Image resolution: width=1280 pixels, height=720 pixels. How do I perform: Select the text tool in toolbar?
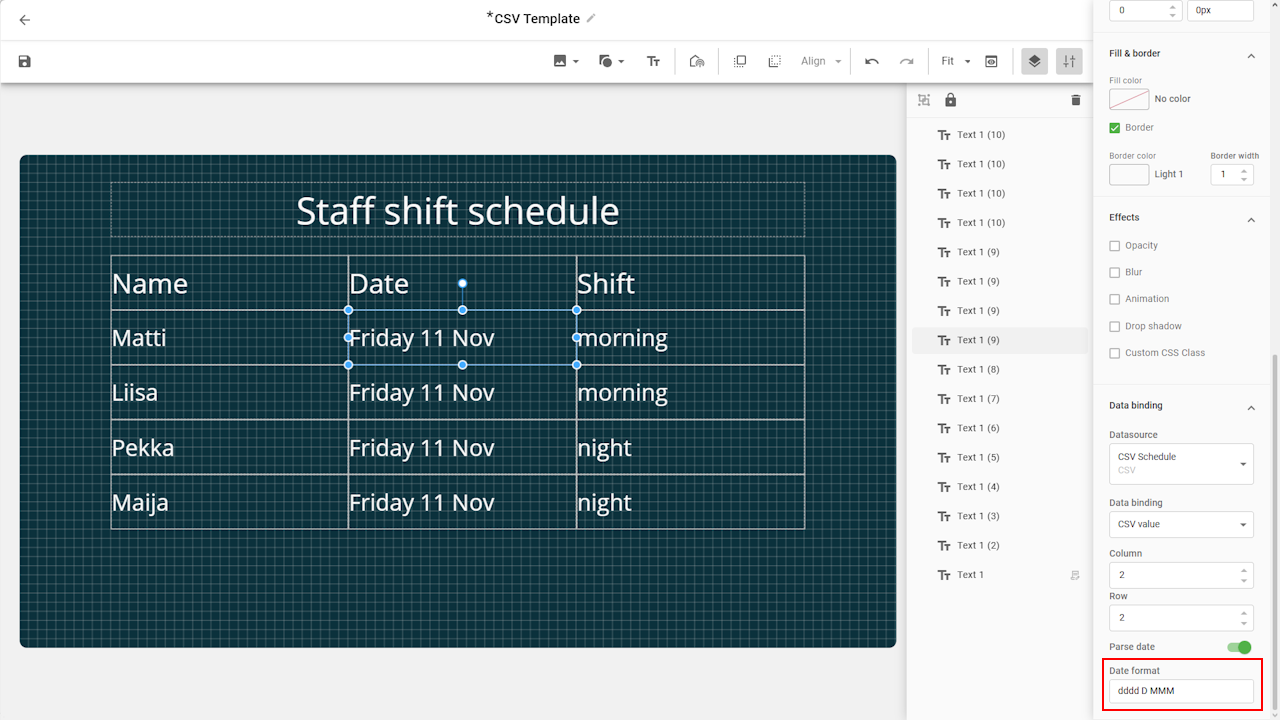[653, 62]
